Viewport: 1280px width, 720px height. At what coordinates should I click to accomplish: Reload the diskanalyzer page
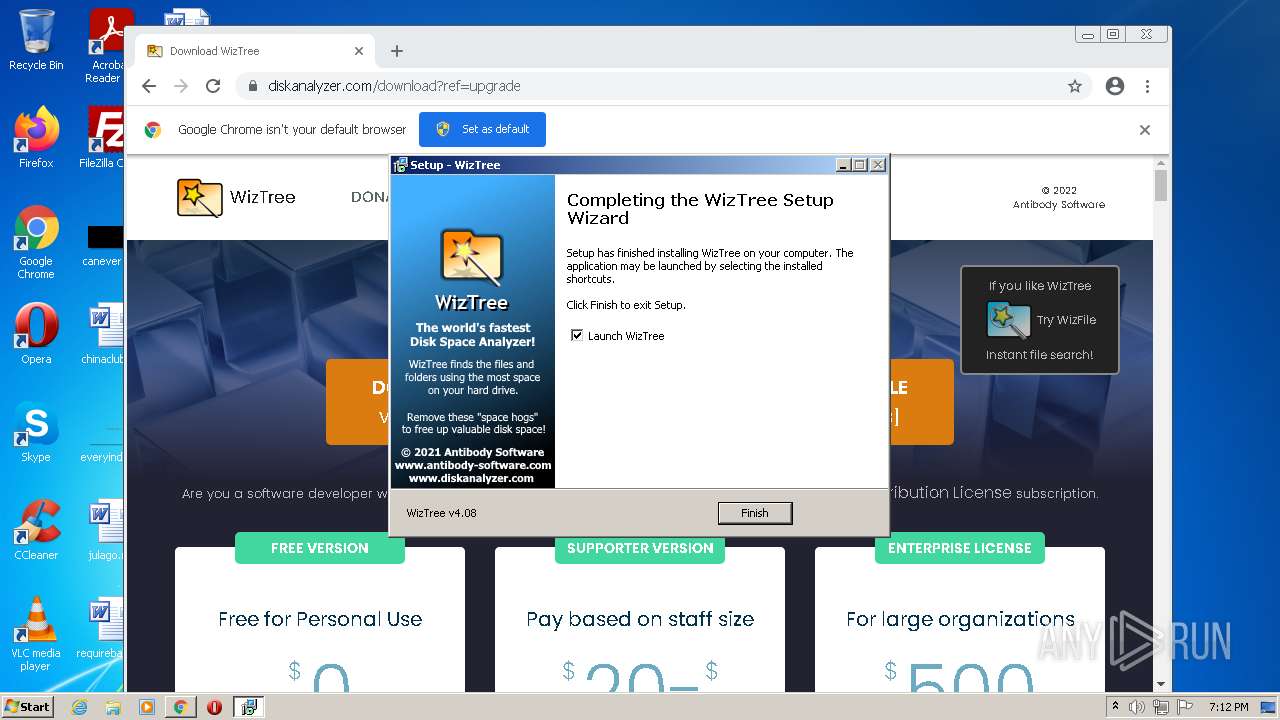213,86
